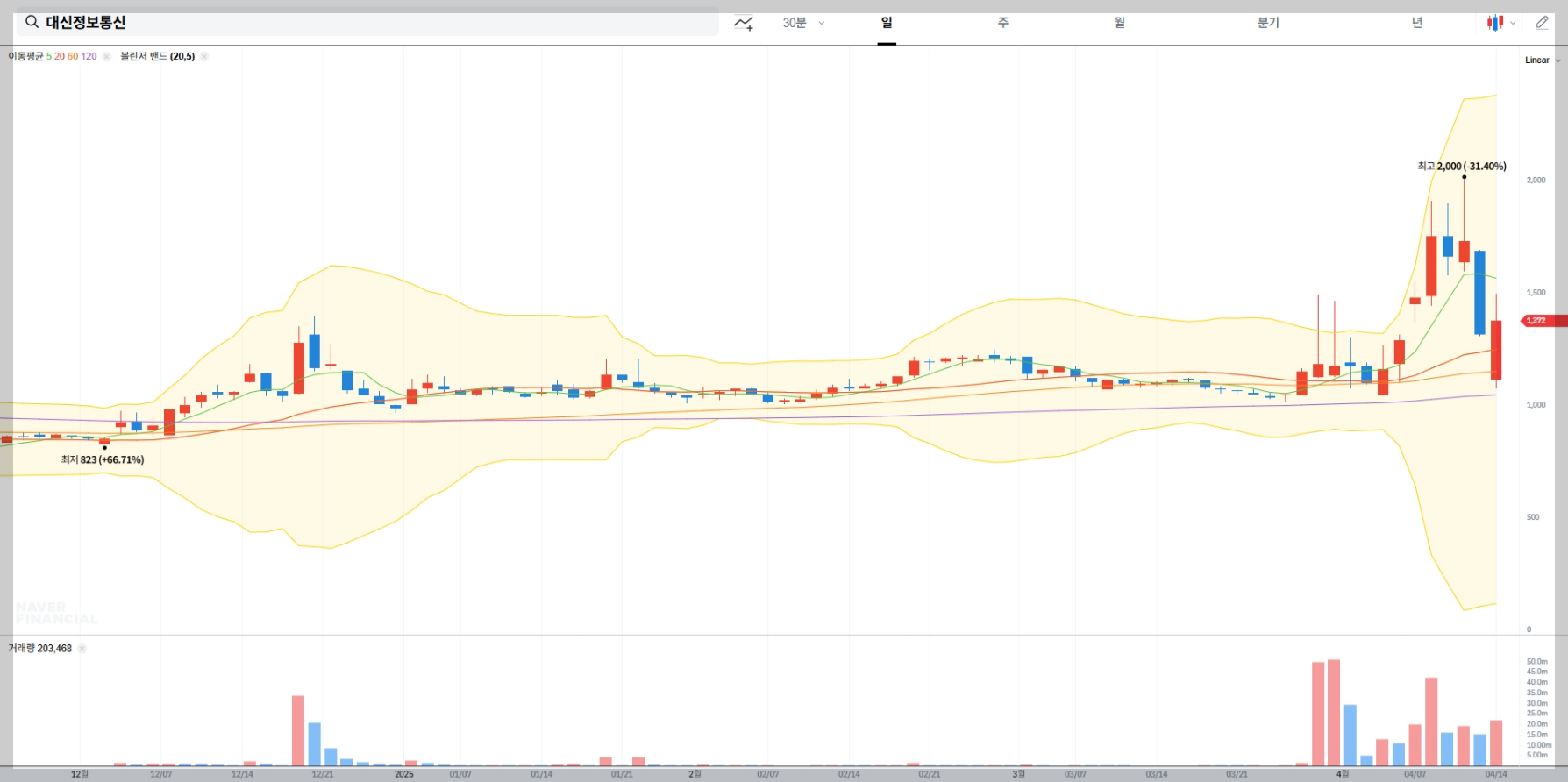
Task: Click the 50.0m volume axis label
Action: click(x=1536, y=662)
